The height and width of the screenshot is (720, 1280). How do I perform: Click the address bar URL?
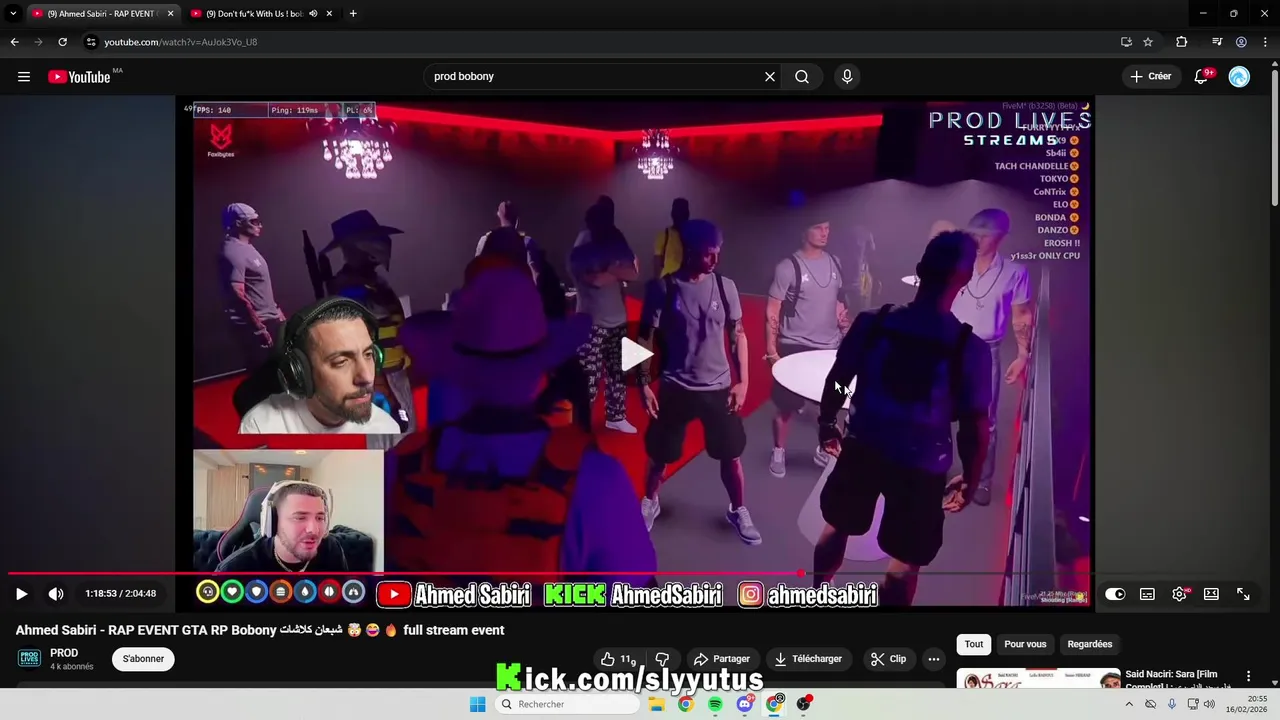pyautogui.click(x=181, y=42)
